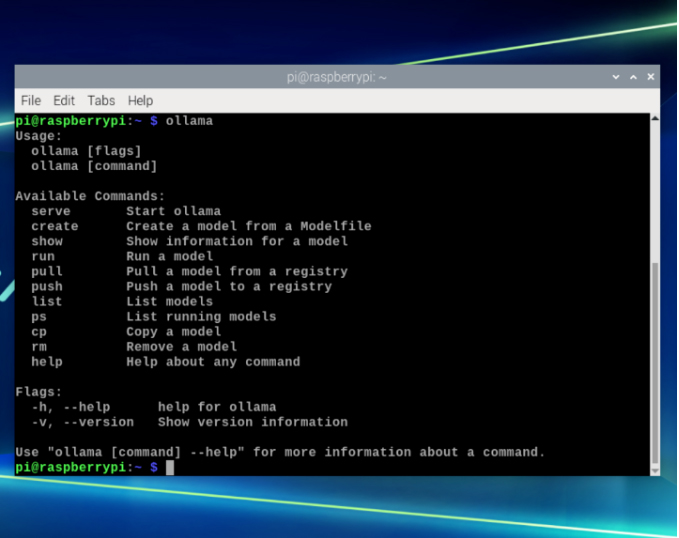Click the '-h, --help' flag
Screen dimensions: 679x538
pos(71,407)
